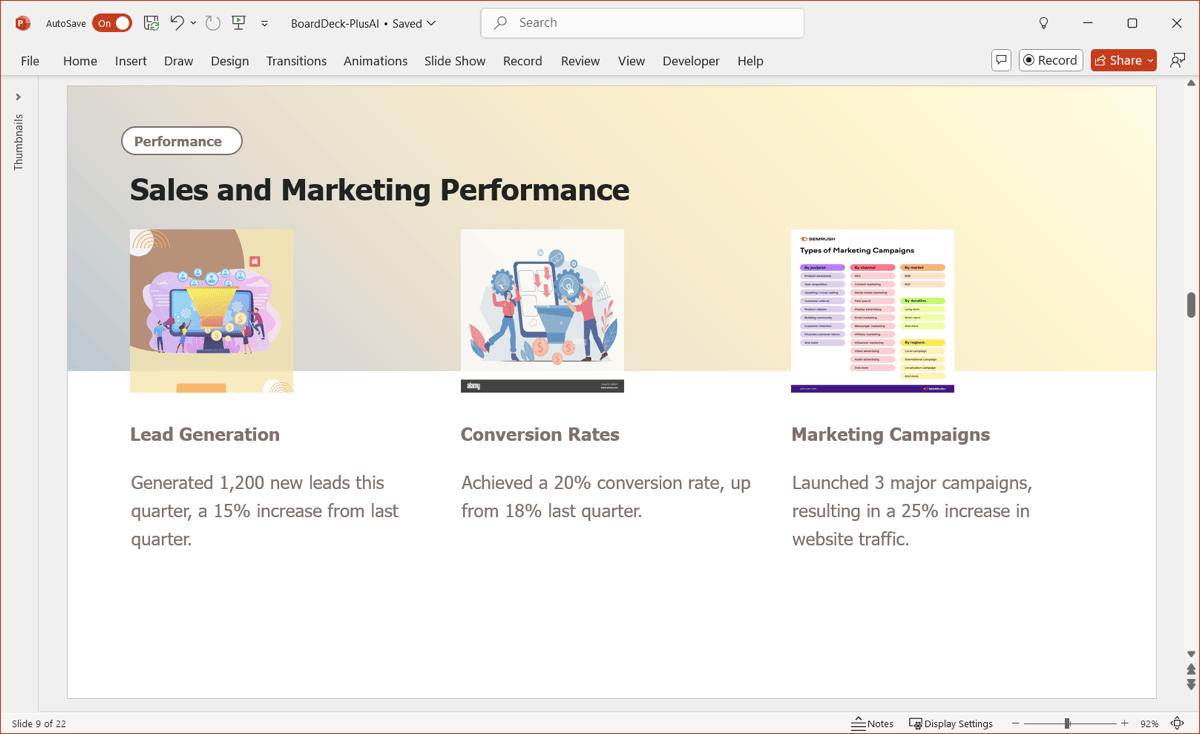Click the person presence icon near Share
This screenshot has width=1200, height=734.
pyautogui.click(x=1177, y=60)
